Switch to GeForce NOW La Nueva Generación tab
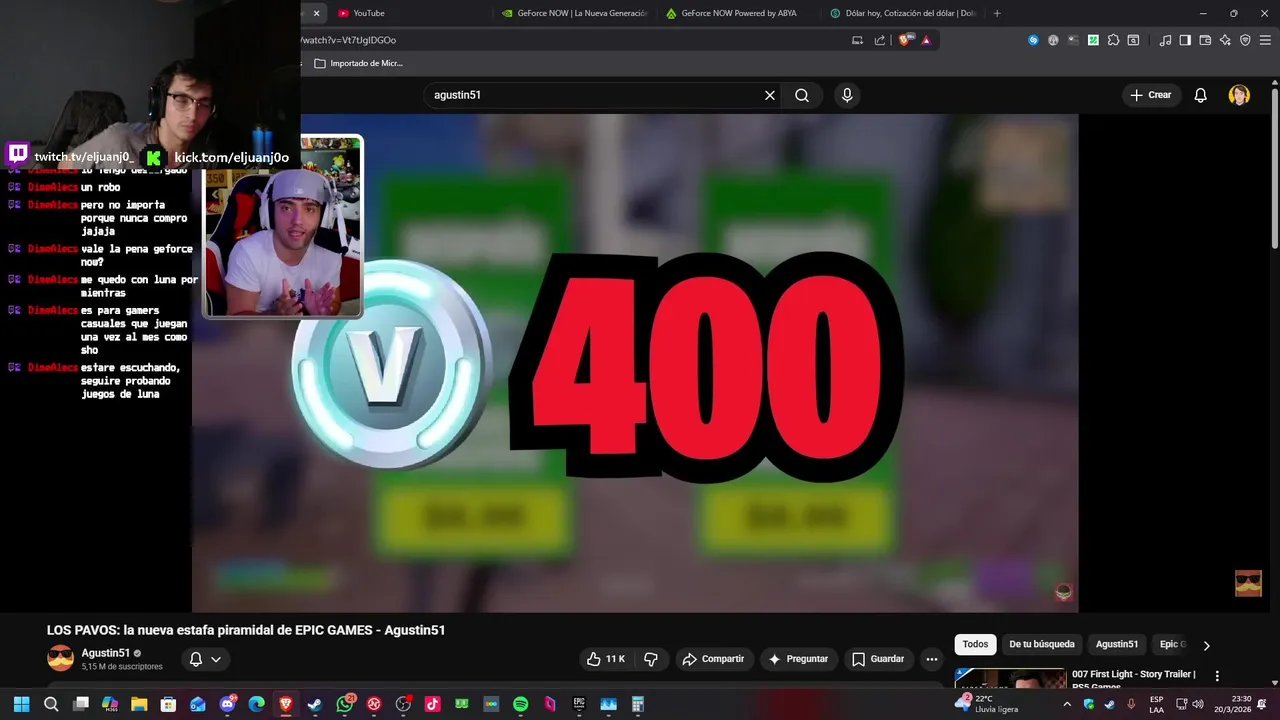This screenshot has width=1280, height=720. point(575,13)
